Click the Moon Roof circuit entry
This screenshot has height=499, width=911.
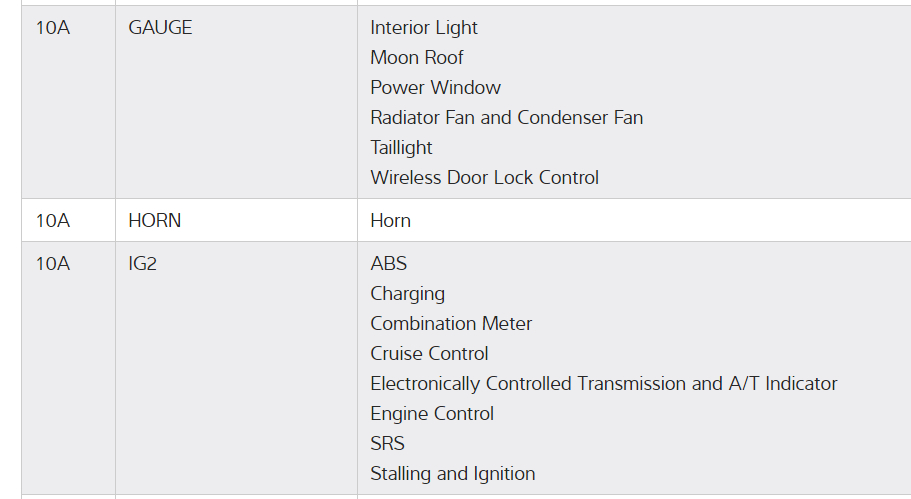(417, 58)
